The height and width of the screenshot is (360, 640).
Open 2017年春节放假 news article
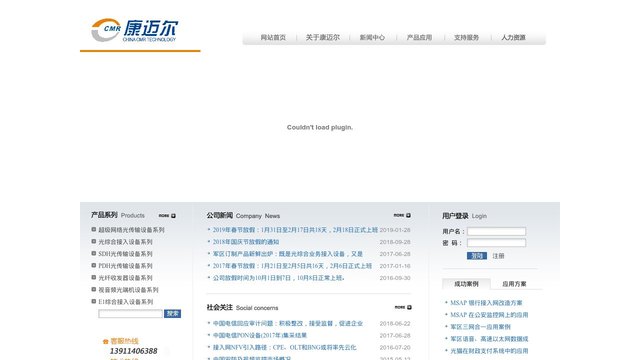click(292, 266)
